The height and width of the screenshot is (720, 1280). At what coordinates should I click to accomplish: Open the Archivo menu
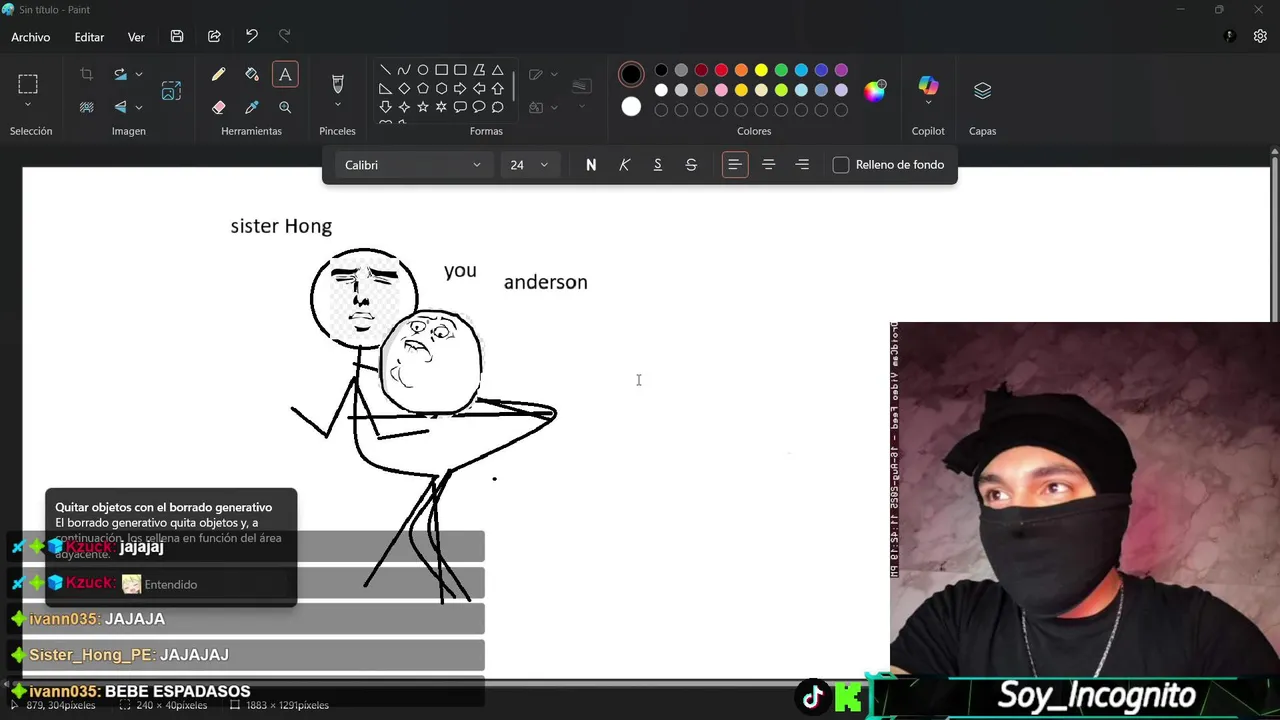click(31, 37)
